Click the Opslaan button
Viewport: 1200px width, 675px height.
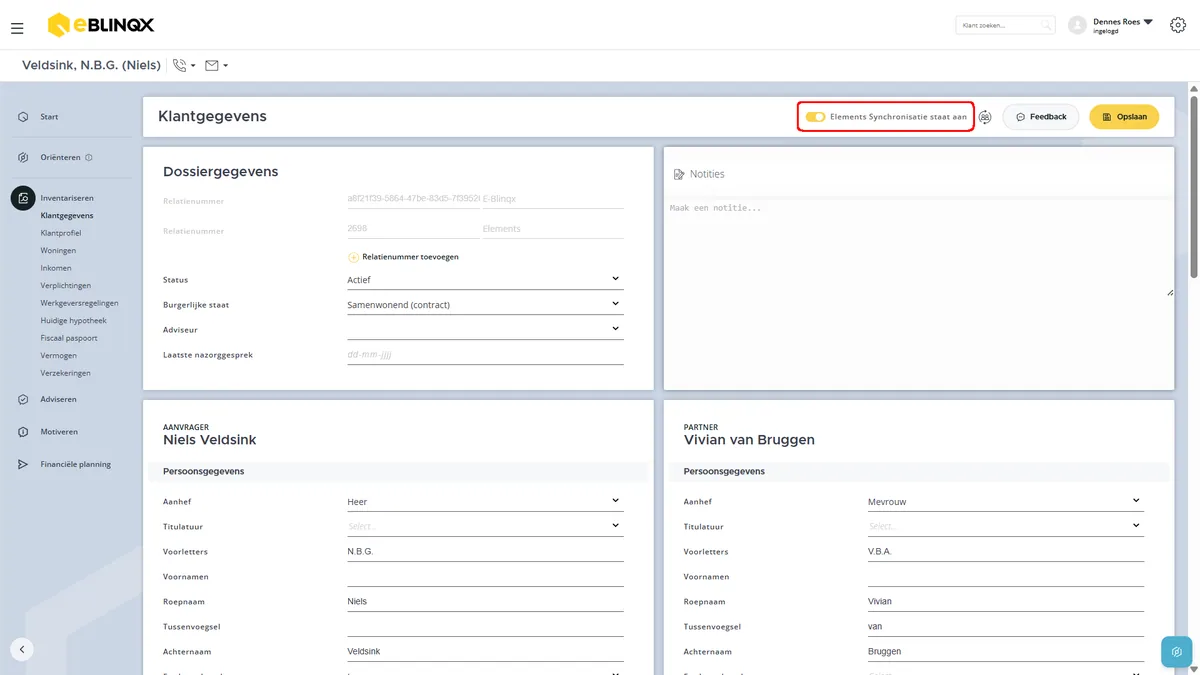point(1124,117)
